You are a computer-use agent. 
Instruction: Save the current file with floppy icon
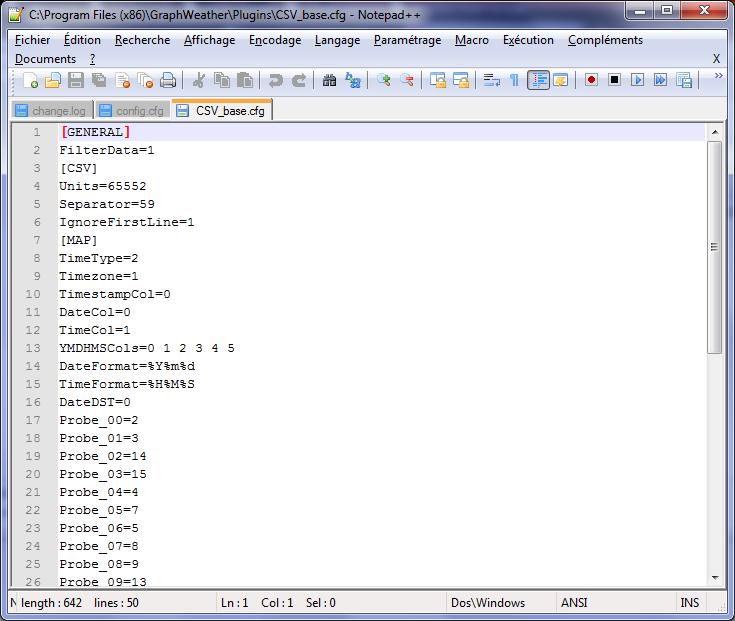click(x=76, y=80)
